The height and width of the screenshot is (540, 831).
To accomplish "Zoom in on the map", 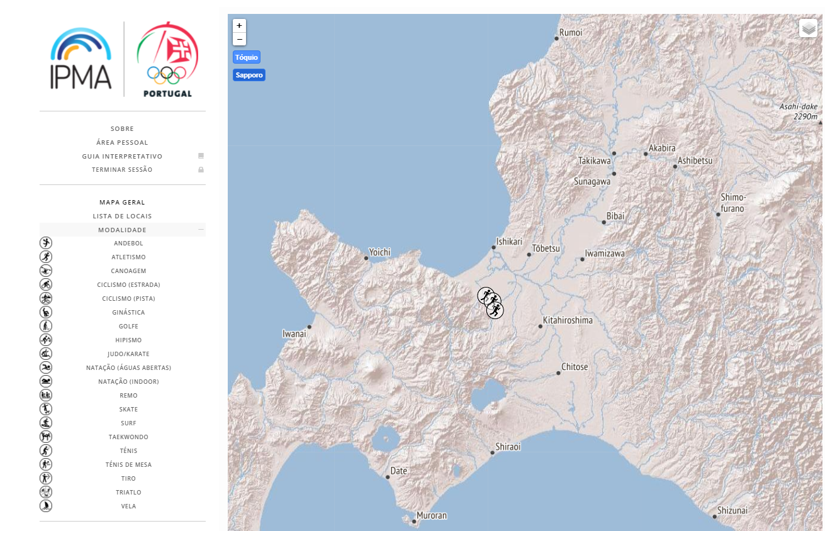I will pos(240,25).
